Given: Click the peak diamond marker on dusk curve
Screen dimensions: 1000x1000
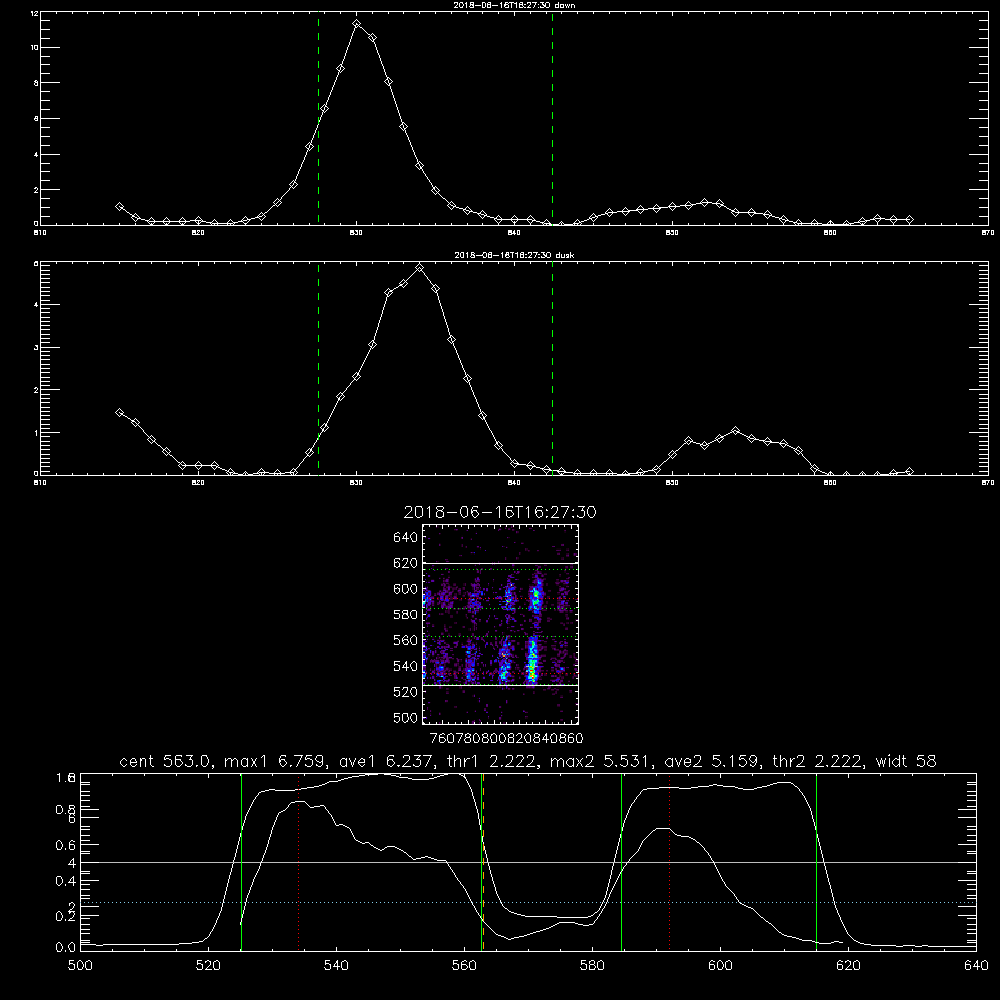Looking at the screenshot, I should click(x=419, y=268).
